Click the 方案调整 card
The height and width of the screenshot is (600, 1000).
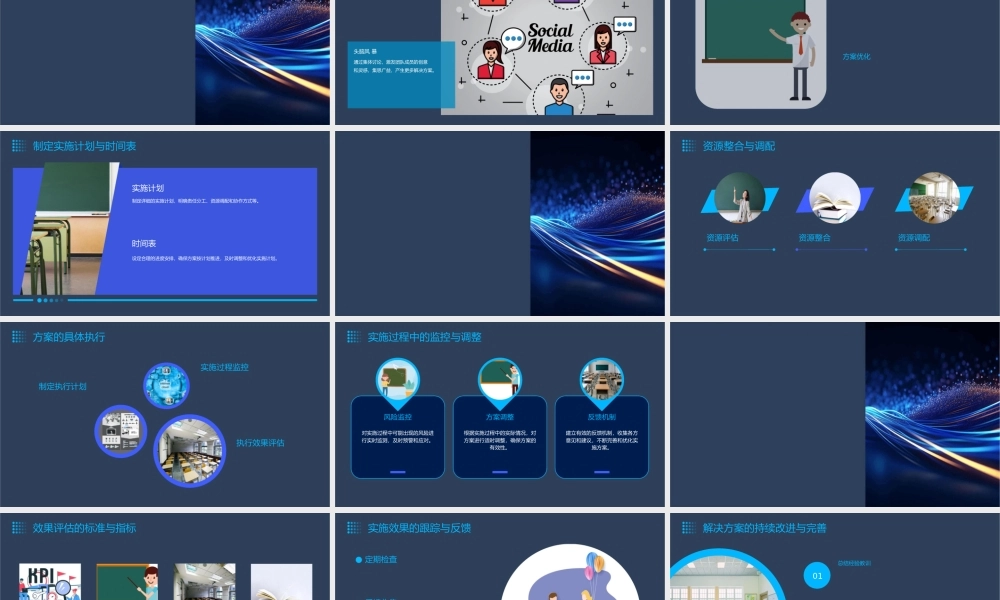coord(500,437)
